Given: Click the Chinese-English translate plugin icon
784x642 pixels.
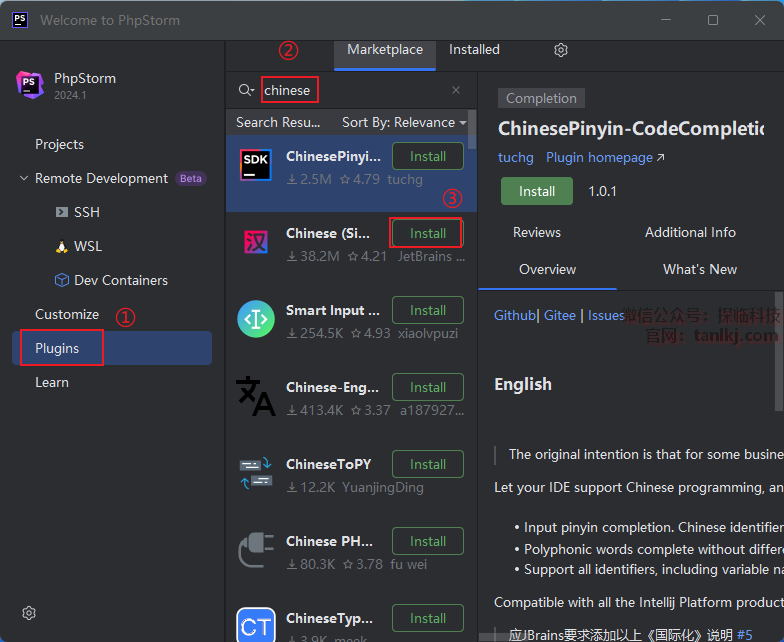Looking at the screenshot, I should pyautogui.click(x=256, y=396).
